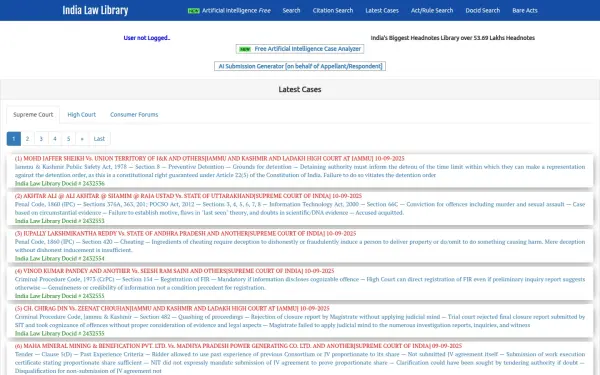Image resolution: width=600 pixels, height=375 pixels.
Task: Open Maha Mineral Mining case title
Action: pyautogui.click(x=238, y=346)
